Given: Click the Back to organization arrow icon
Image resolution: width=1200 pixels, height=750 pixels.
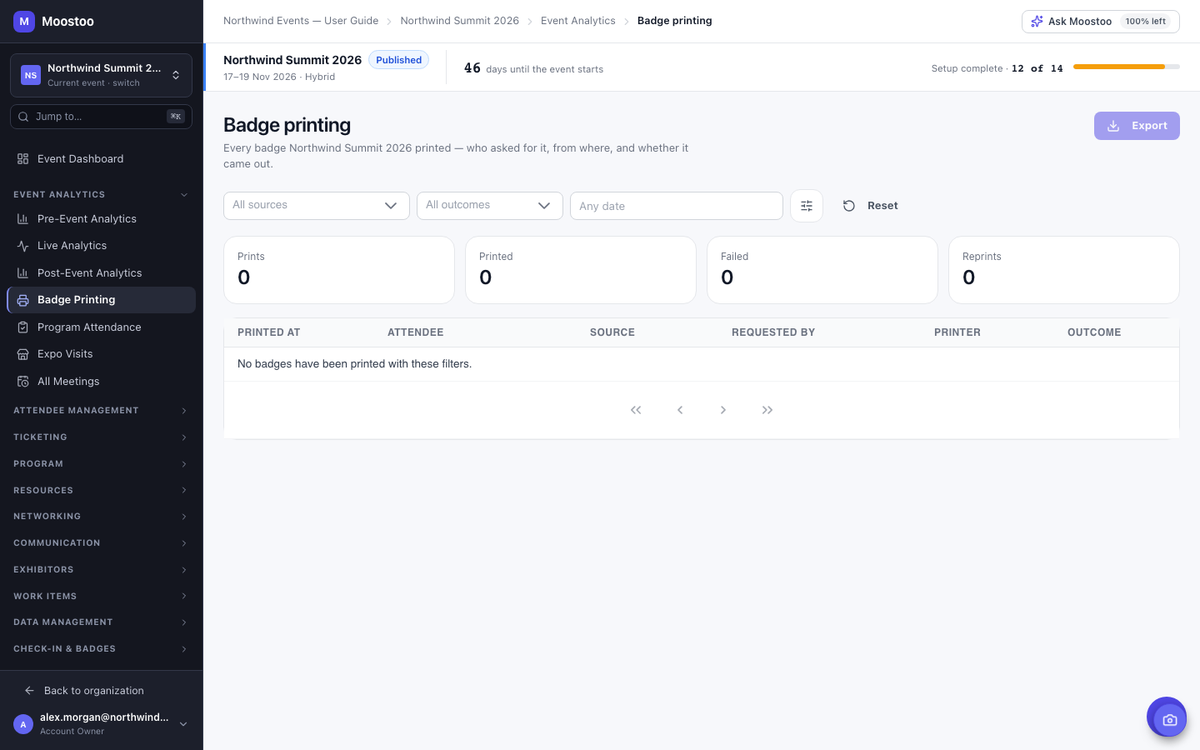Looking at the screenshot, I should (29, 691).
